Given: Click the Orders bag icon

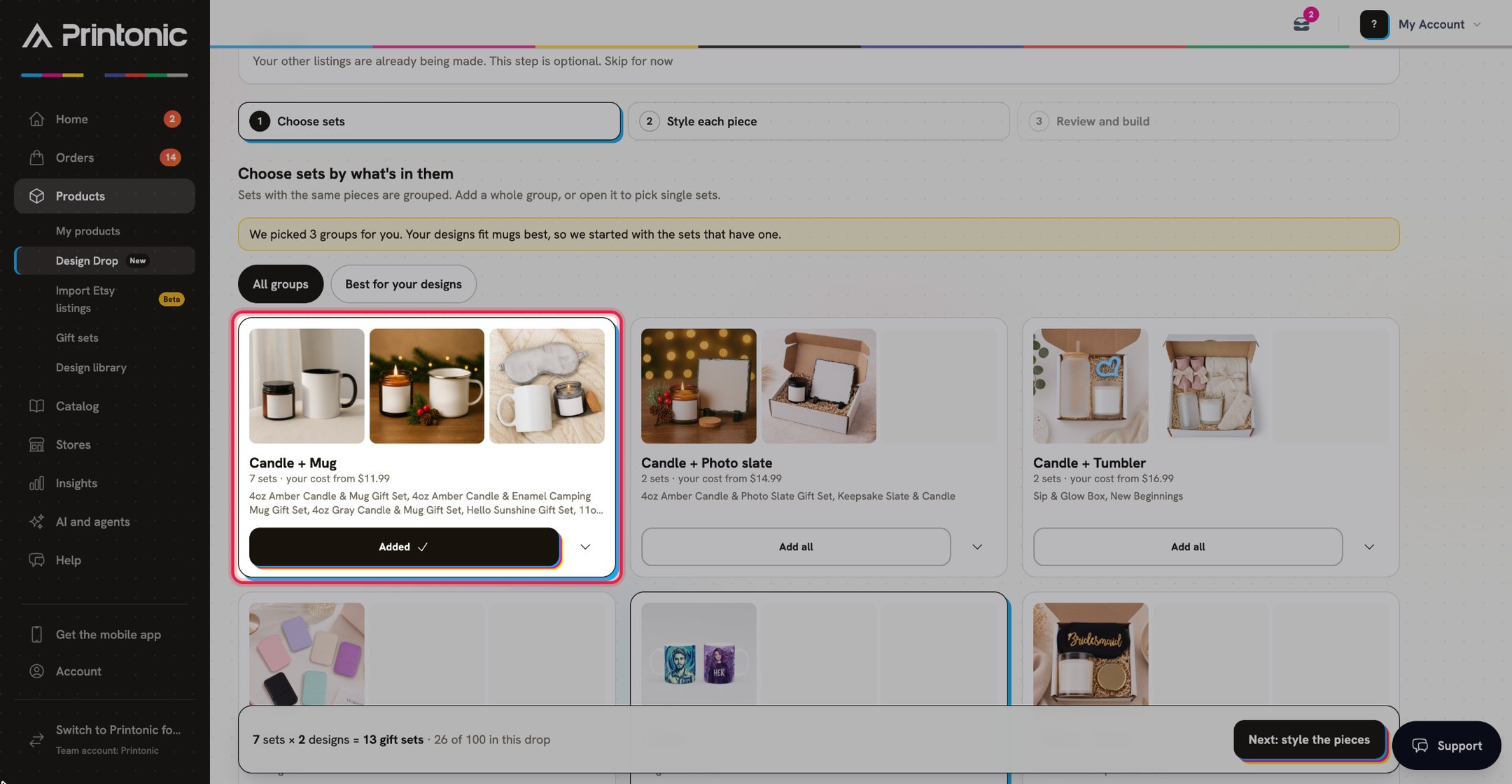Looking at the screenshot, I should tap(37, 157).
